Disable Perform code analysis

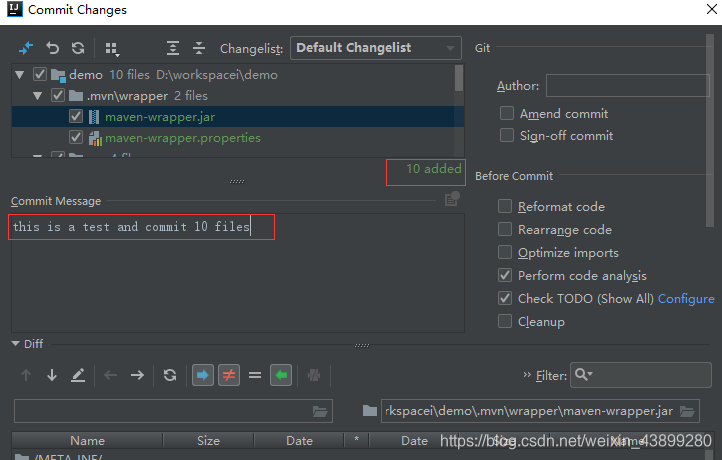pos(505,275)
